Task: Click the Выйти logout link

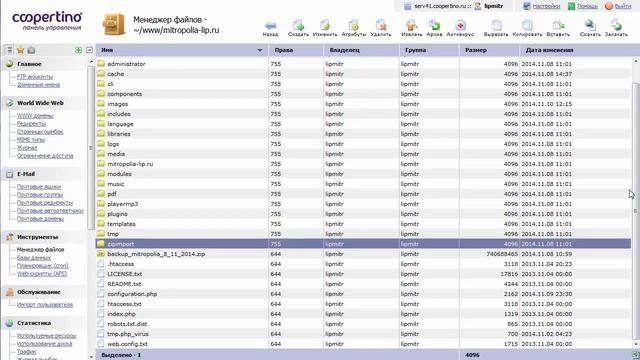Action: (623, 6)
